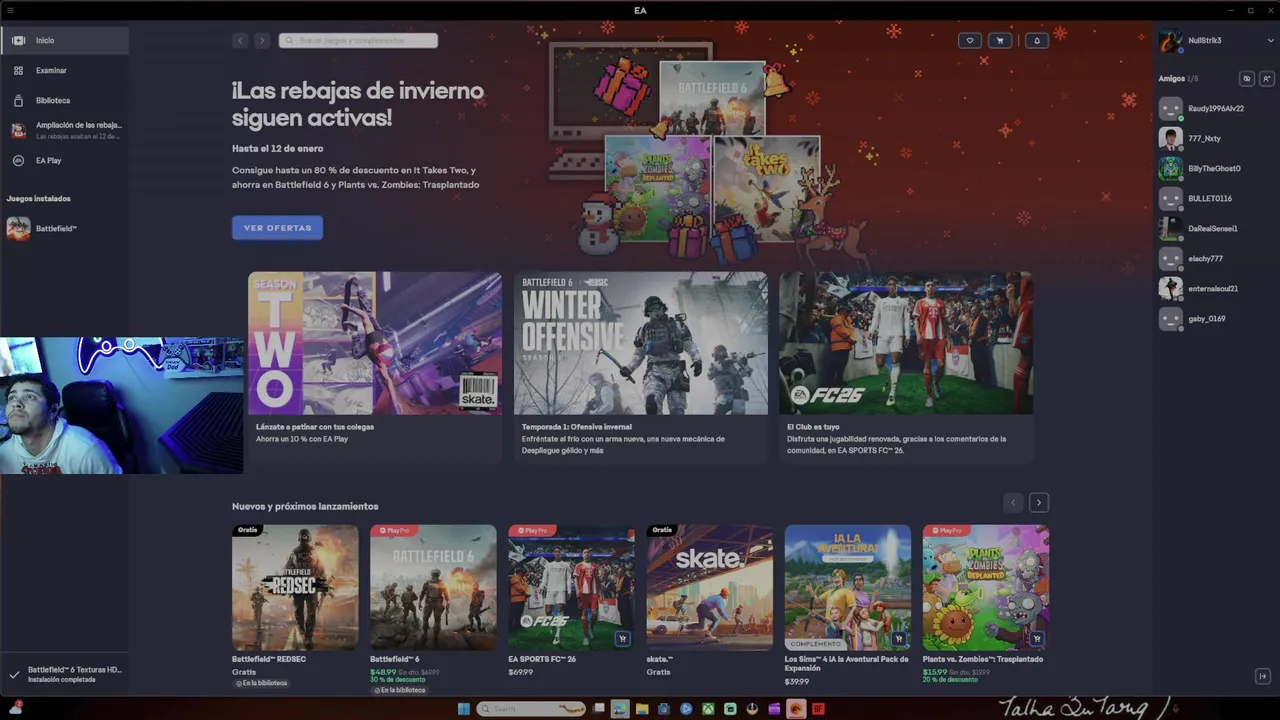This screenshot has width=1280, height=720.
Task: Open Microsoft Store from the taskbar
Action: (664, 709)
